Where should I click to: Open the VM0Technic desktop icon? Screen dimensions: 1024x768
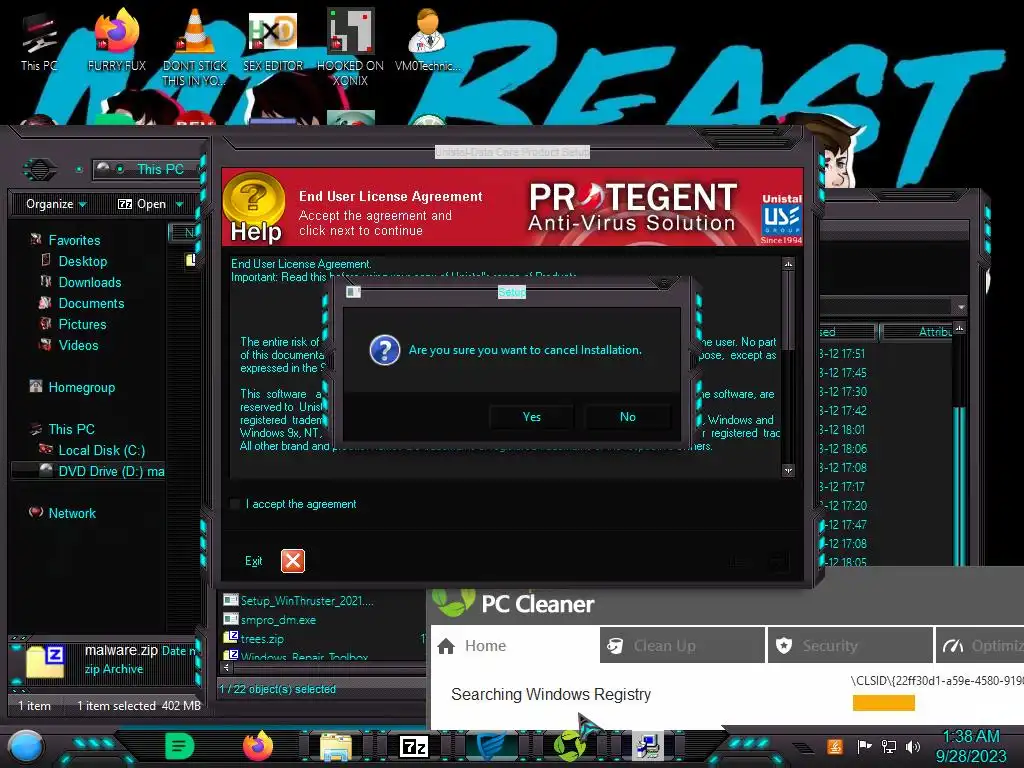click(427, 40)
